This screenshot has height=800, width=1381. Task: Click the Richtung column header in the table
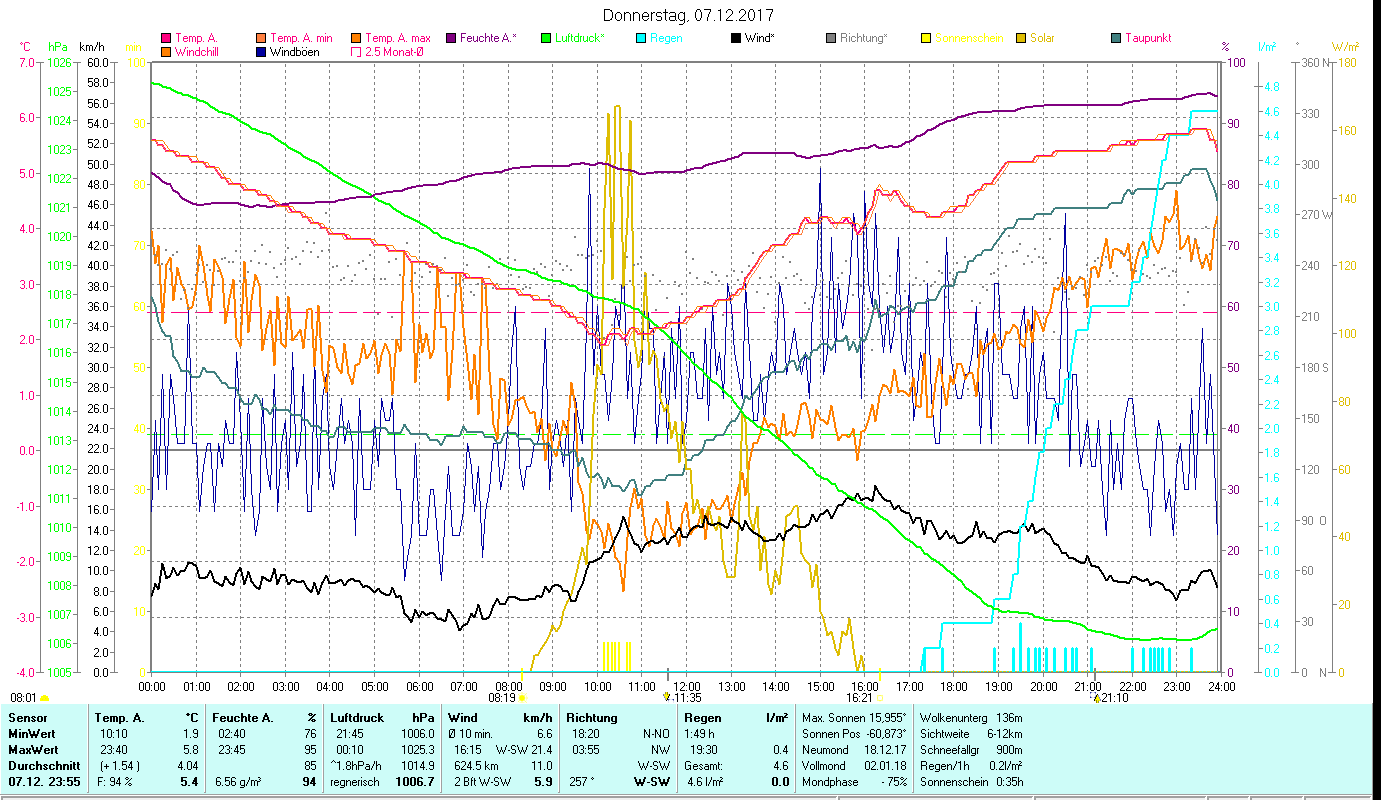592,718
